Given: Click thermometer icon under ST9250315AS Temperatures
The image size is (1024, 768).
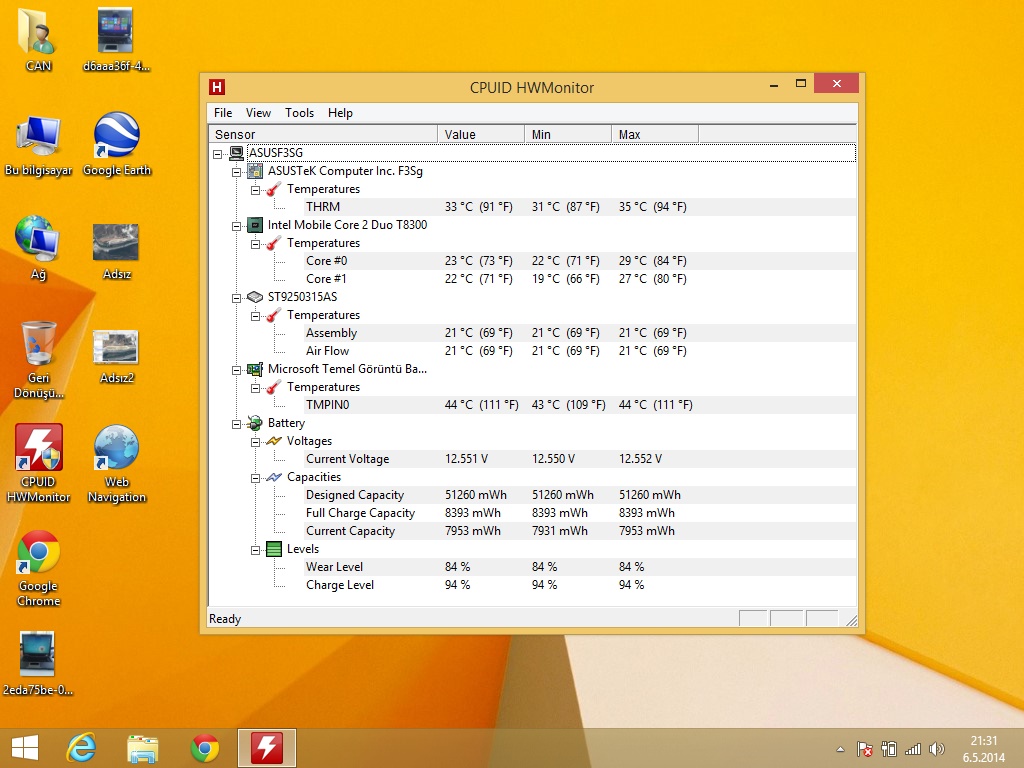Looking at the screenshot, I should pos(274,315).
